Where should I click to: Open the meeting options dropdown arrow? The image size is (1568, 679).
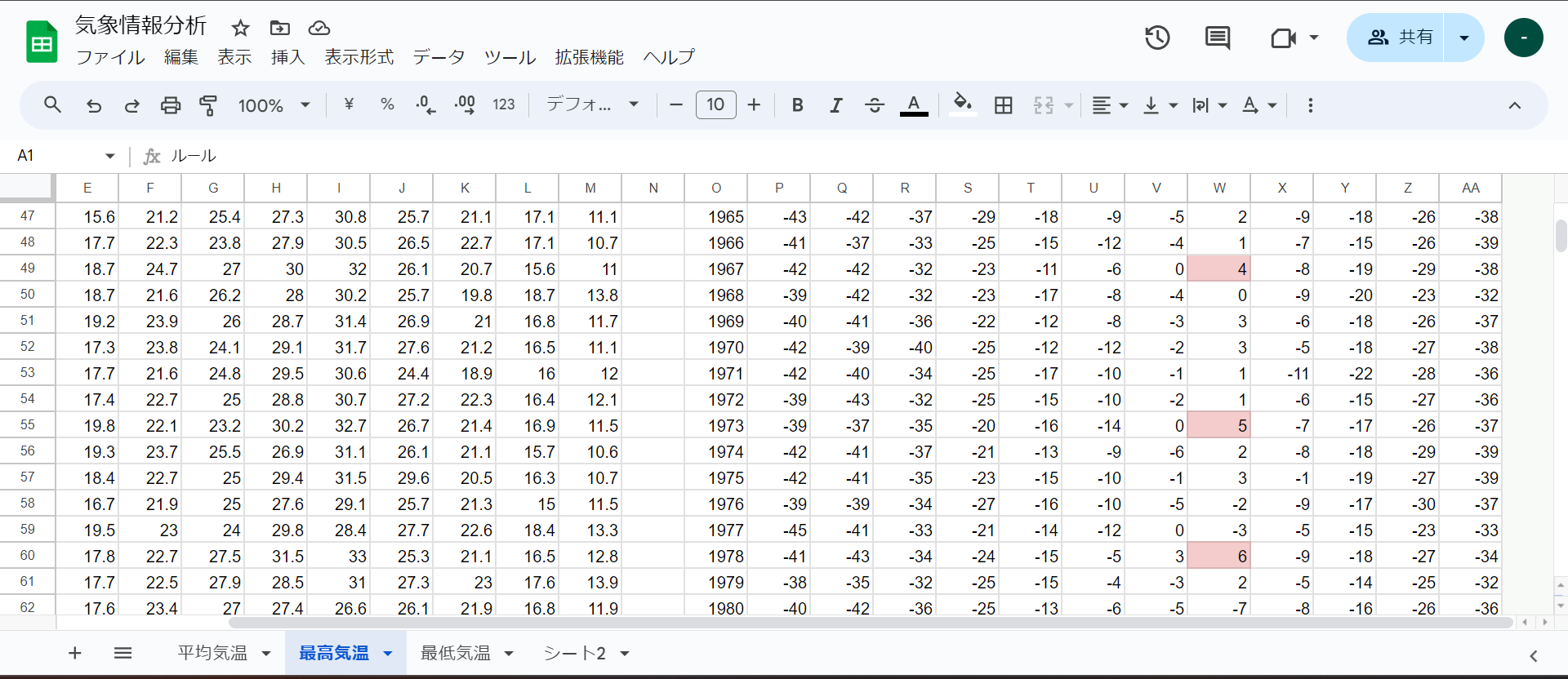pyautogui.click(x=1313, y=38)
